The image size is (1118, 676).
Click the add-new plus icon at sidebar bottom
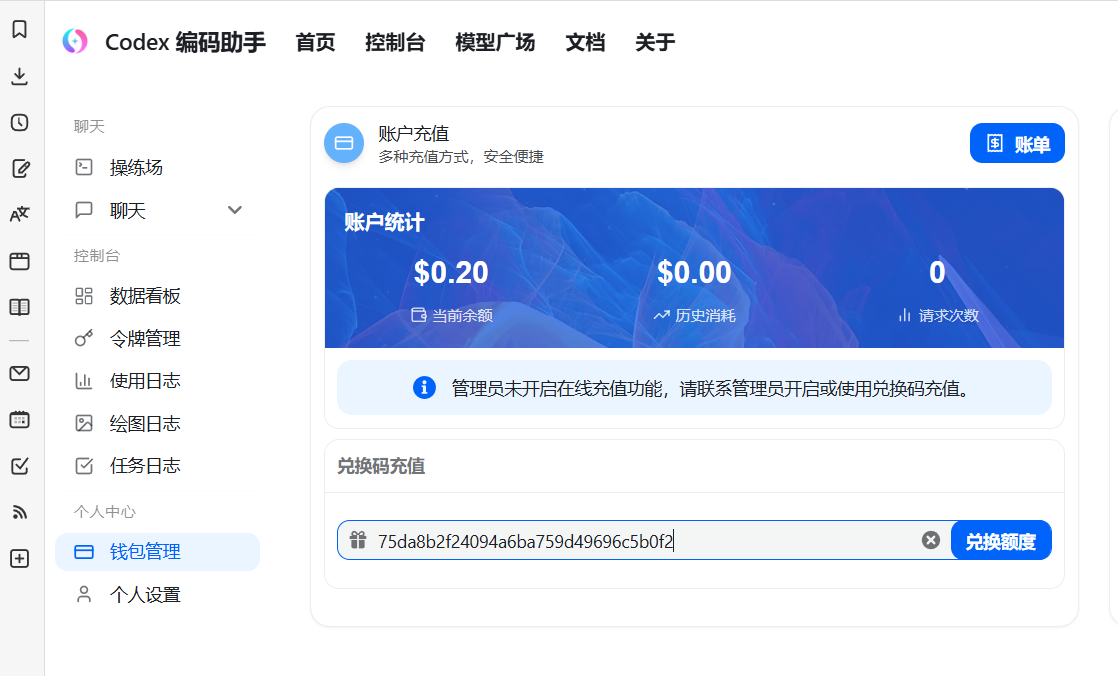(x=19, y=559)
